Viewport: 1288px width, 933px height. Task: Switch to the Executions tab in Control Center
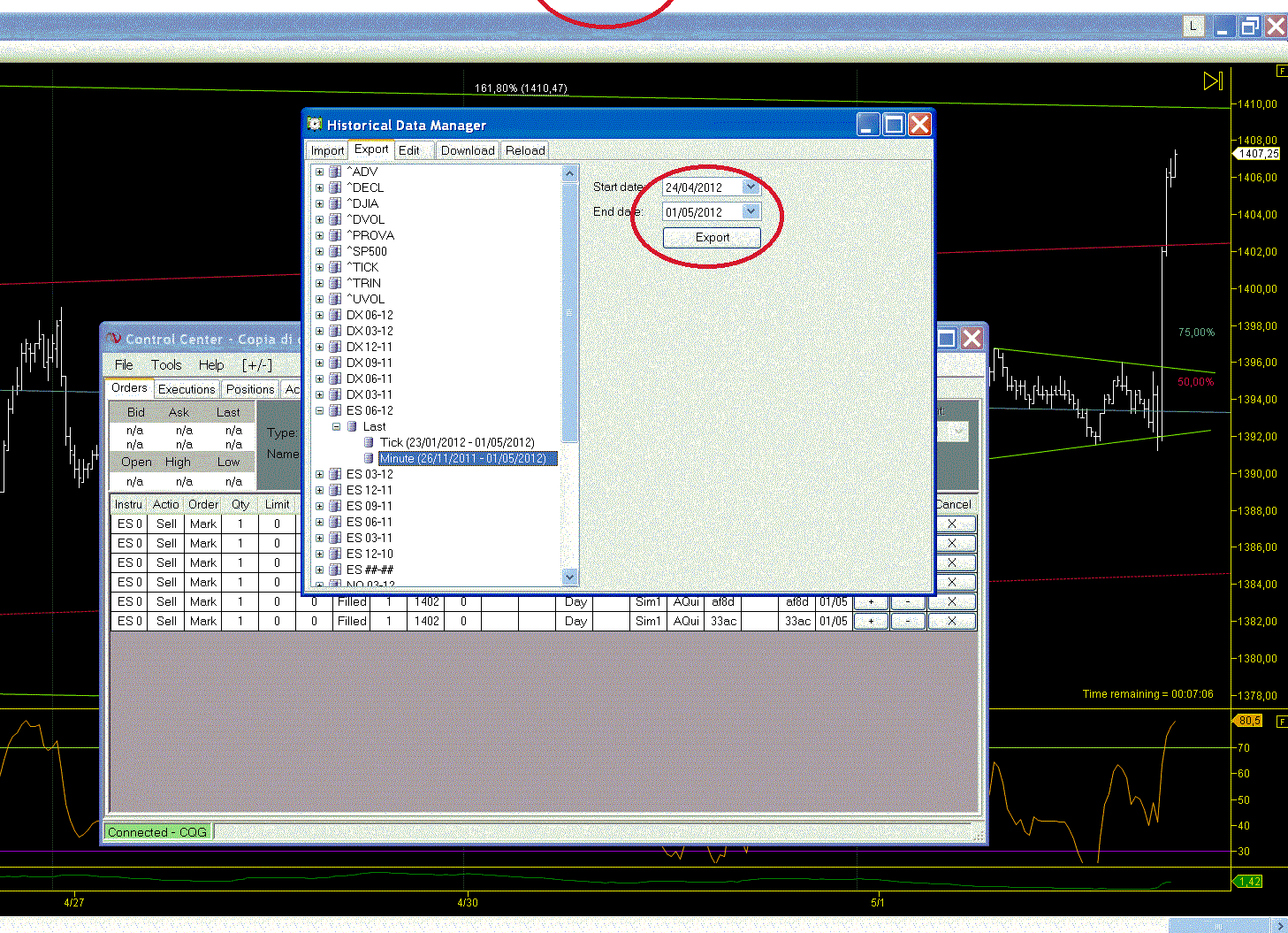pyautogui.click(x=187, y=389)
